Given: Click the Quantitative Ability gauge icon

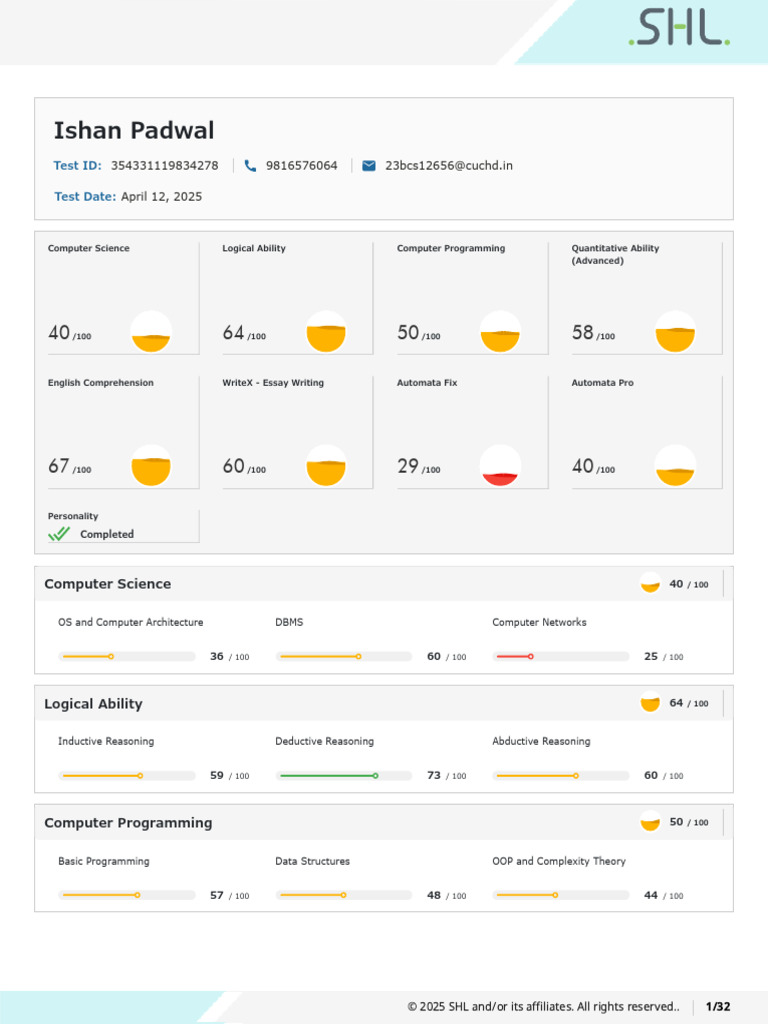Looking at the screenshot, I should [675, 332].
